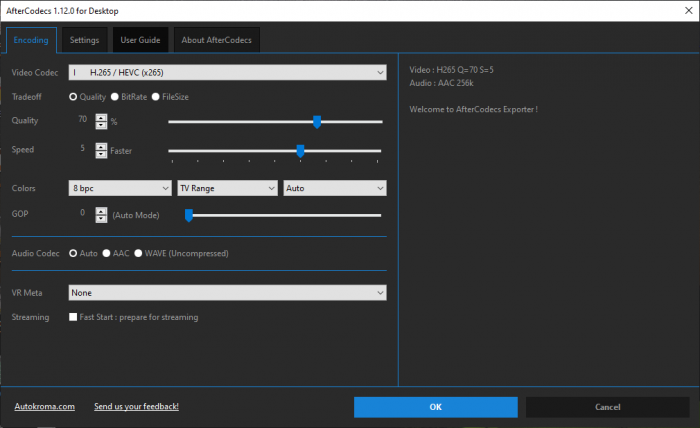Increase Quality value with up arrow
Viewport: 700px width, 428px height.
click(101, 117)
